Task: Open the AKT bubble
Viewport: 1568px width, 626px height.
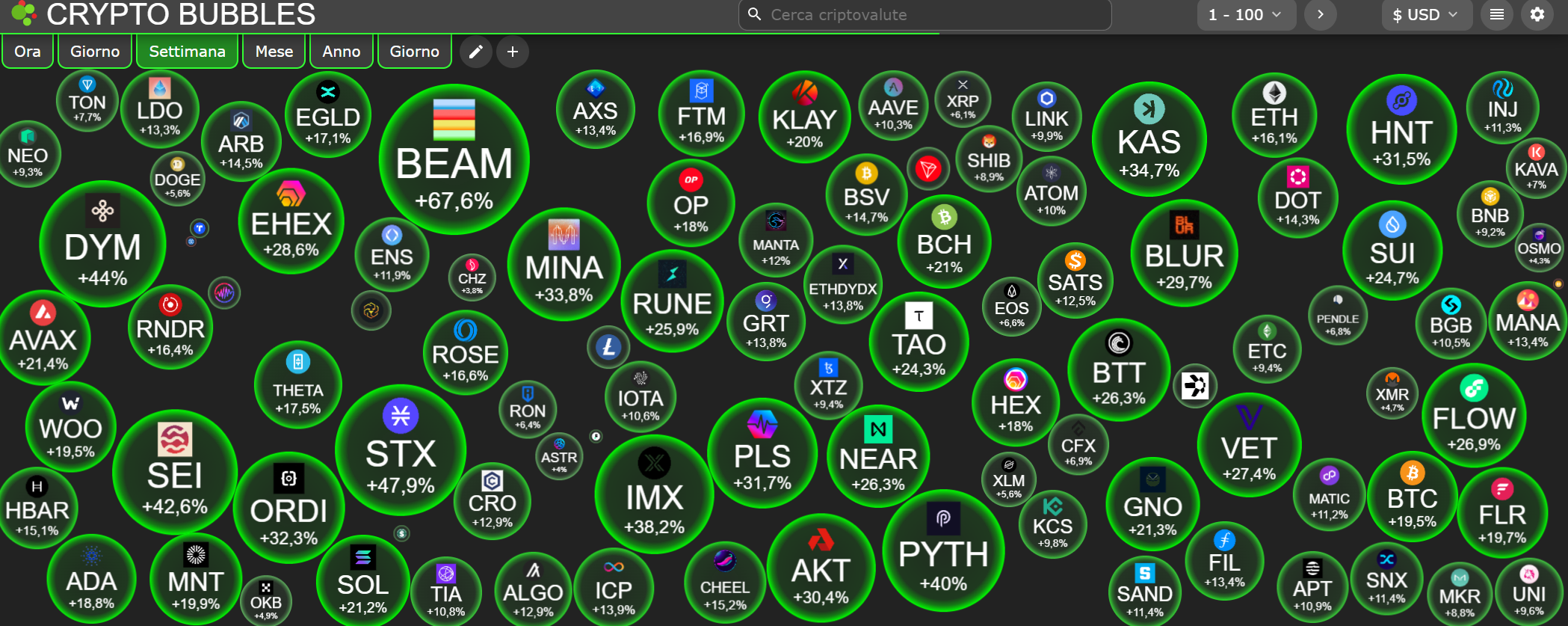Action: (x=821, y=568)
